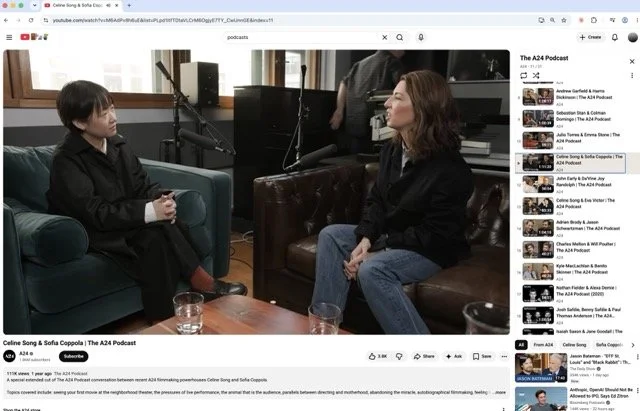Click the install/cast icon in address bar

coord(541,20)
